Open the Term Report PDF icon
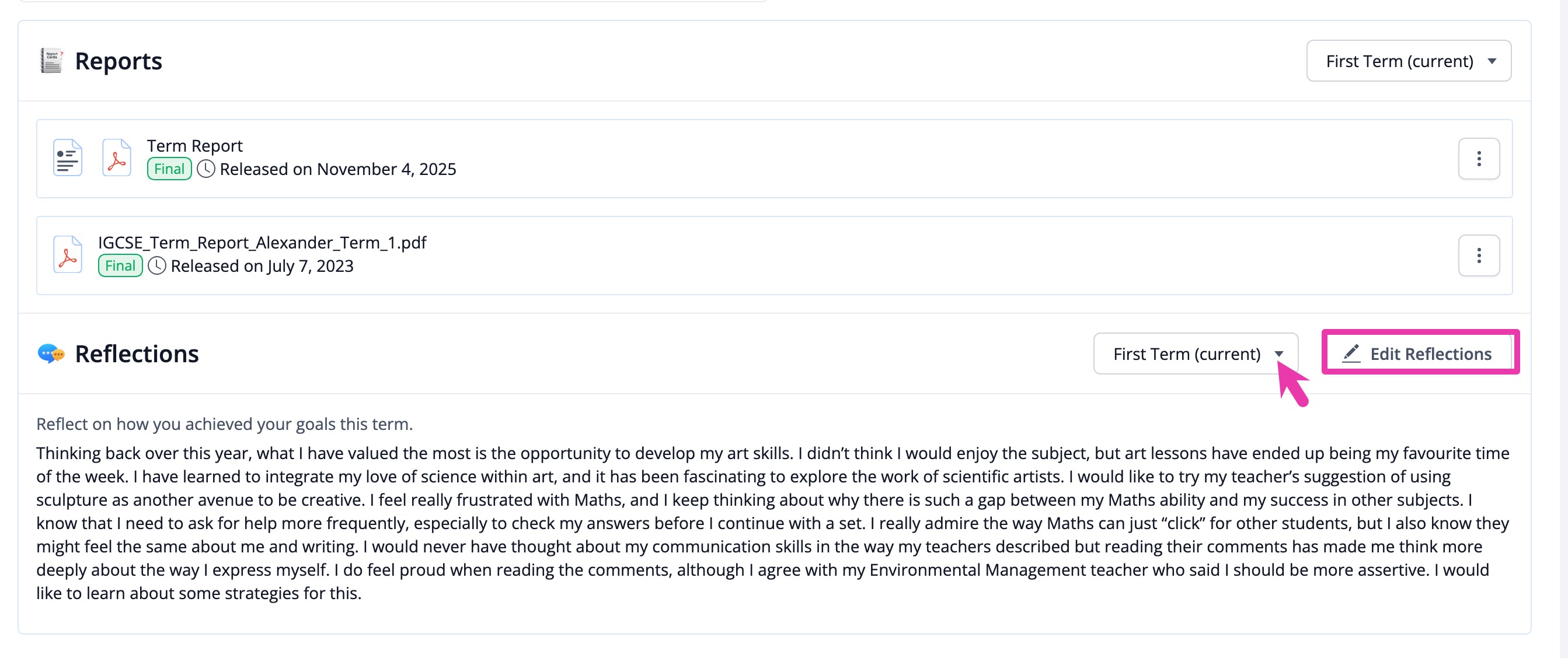This screenshot has width=1568, height=658. pos(116,158)
